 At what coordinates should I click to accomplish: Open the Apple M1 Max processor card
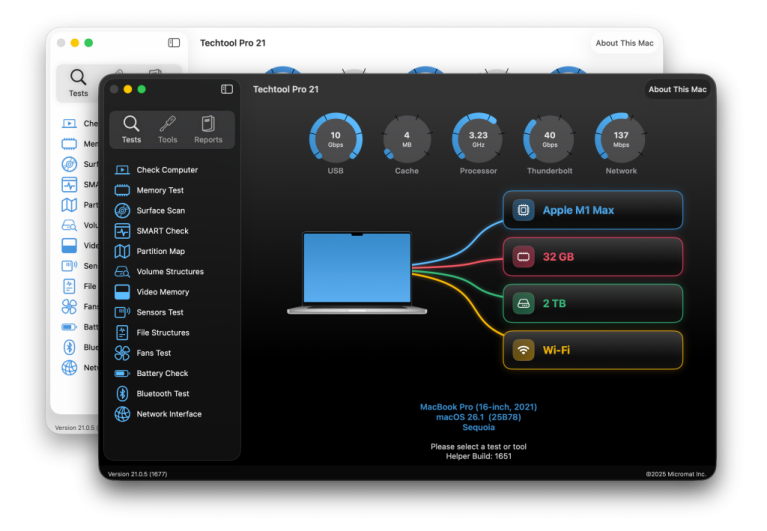(x=592, y=210)
